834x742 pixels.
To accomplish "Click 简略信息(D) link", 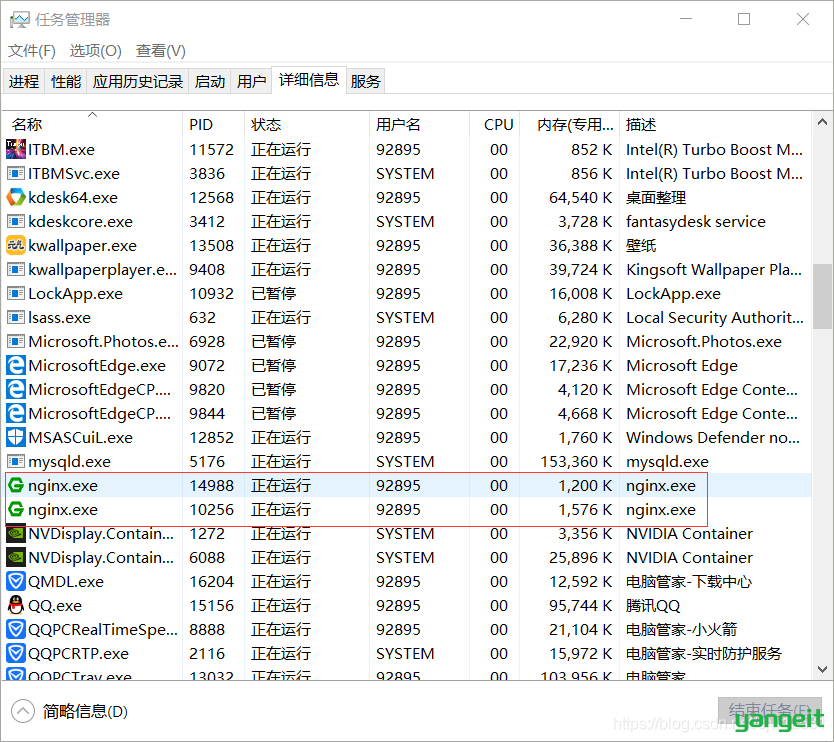I will coord(85,711).
